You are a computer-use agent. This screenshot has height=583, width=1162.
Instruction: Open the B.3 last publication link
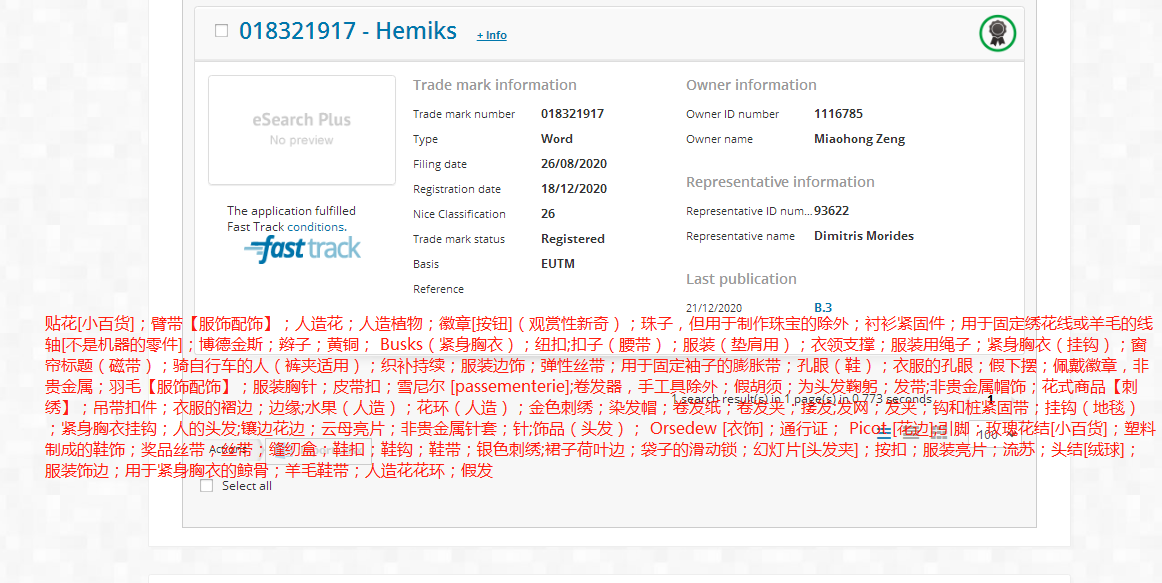tap(822, 307)
